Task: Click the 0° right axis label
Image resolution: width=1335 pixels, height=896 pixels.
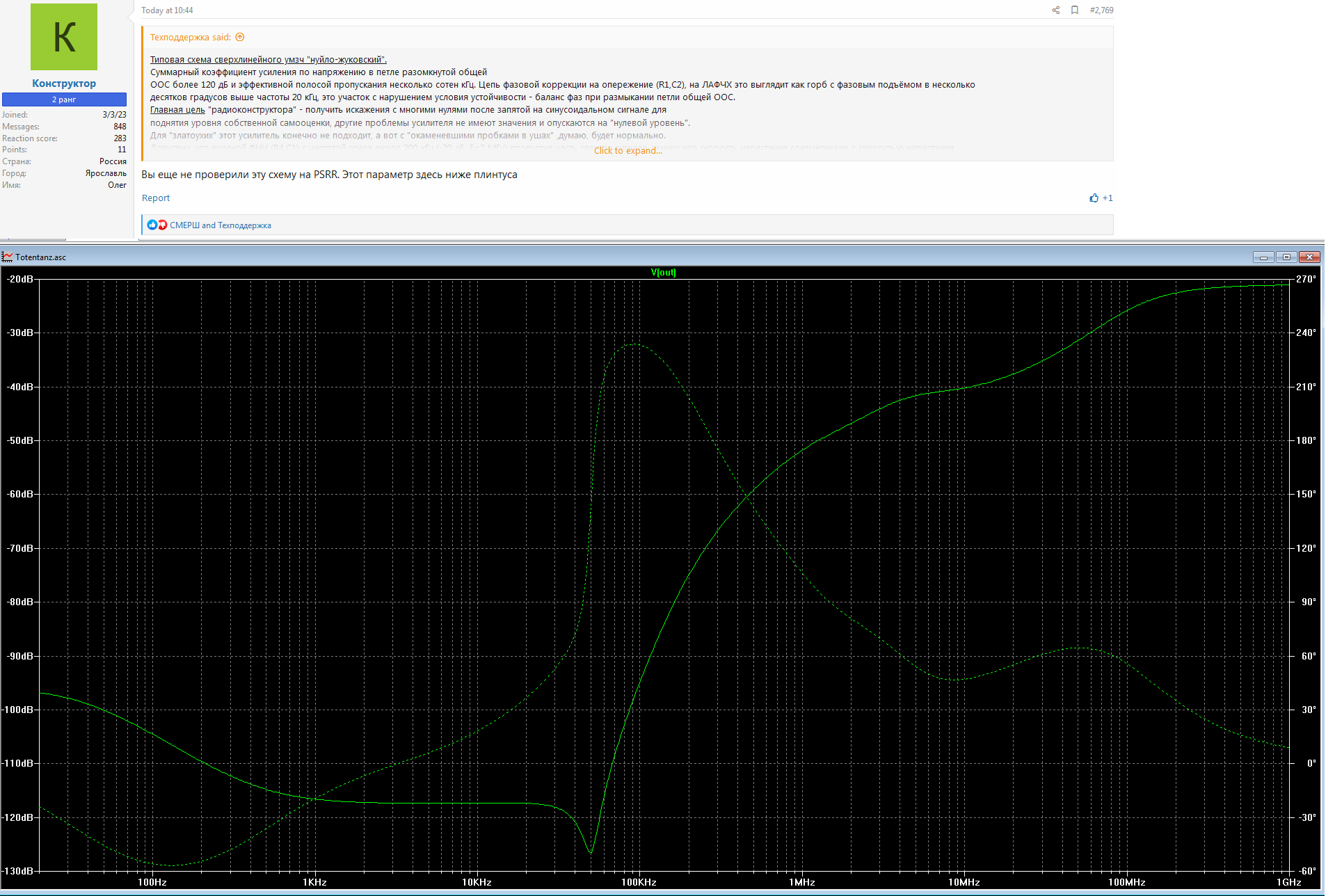Action: click(1311, 764)
